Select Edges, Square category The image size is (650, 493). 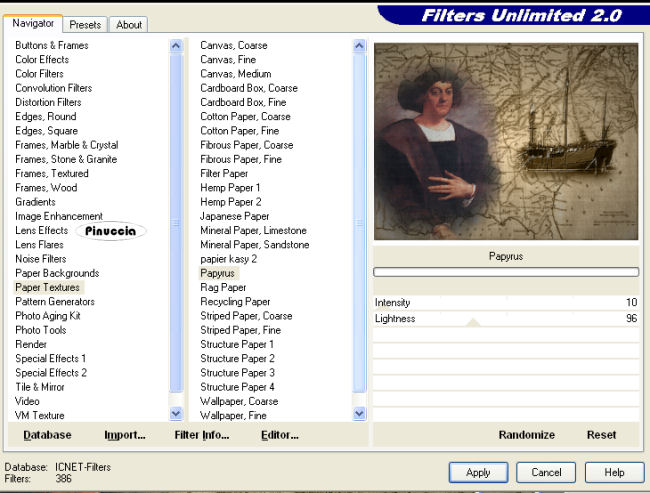tap(46, 131)
